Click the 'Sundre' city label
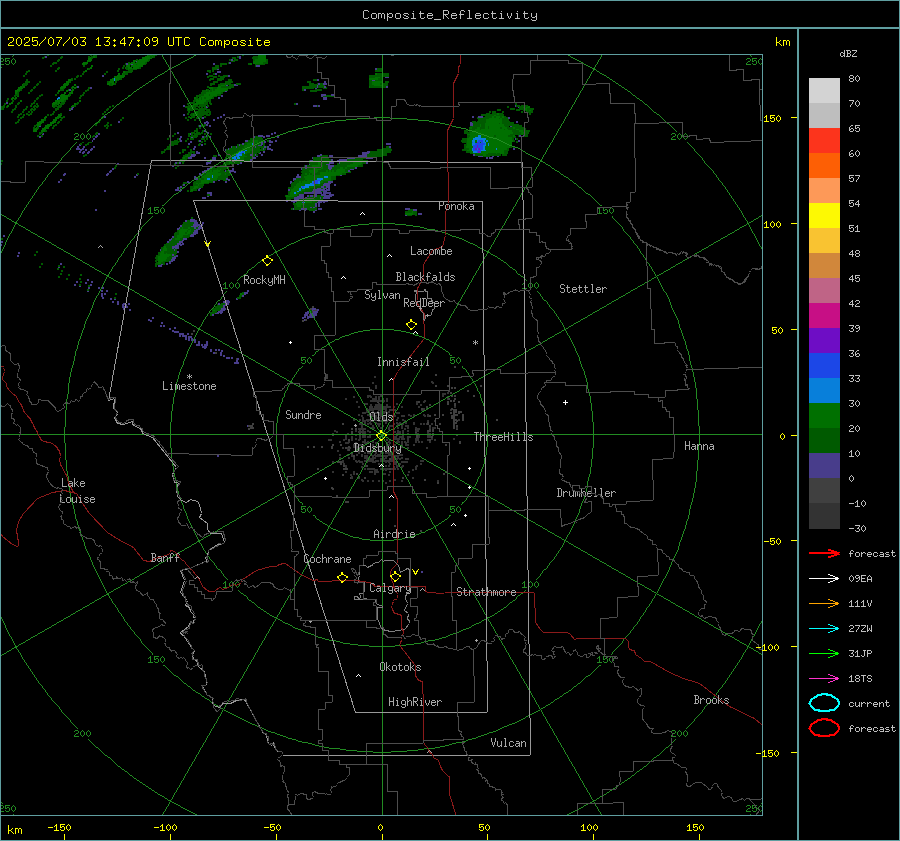This screenshot has width=900, height=841. coord(303,414)
